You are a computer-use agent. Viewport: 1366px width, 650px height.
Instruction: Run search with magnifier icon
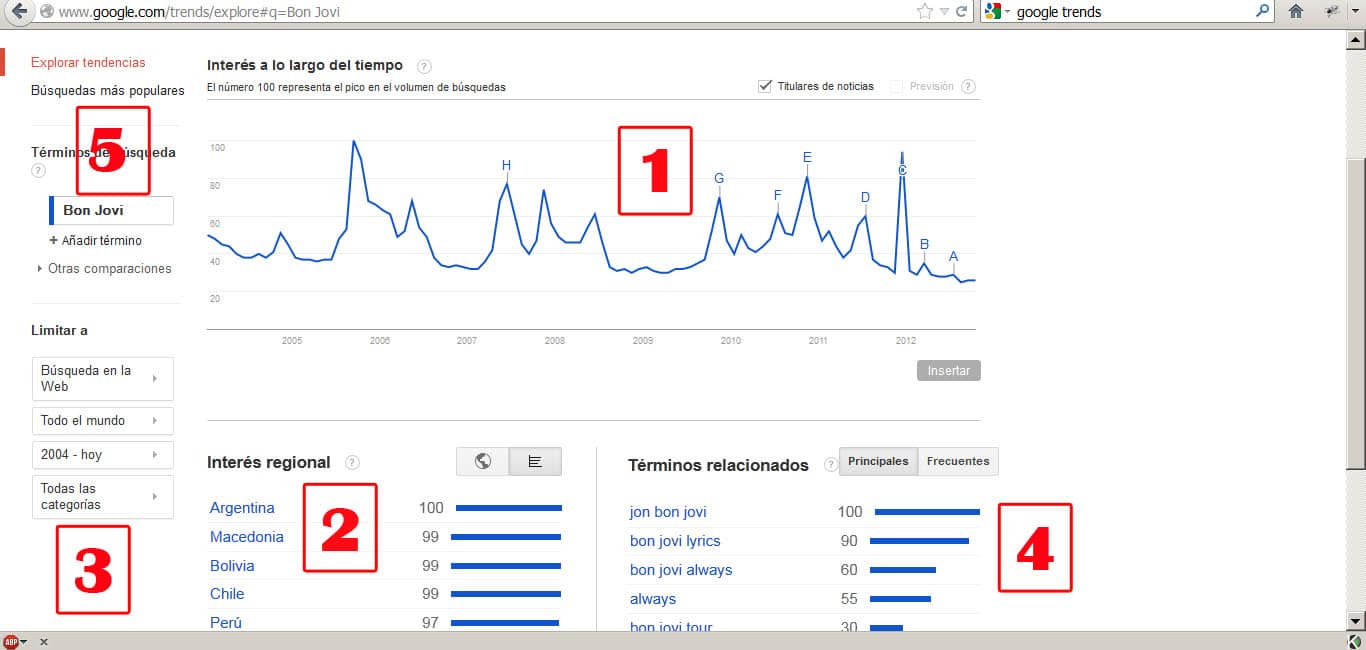(x=1263, y=11)
